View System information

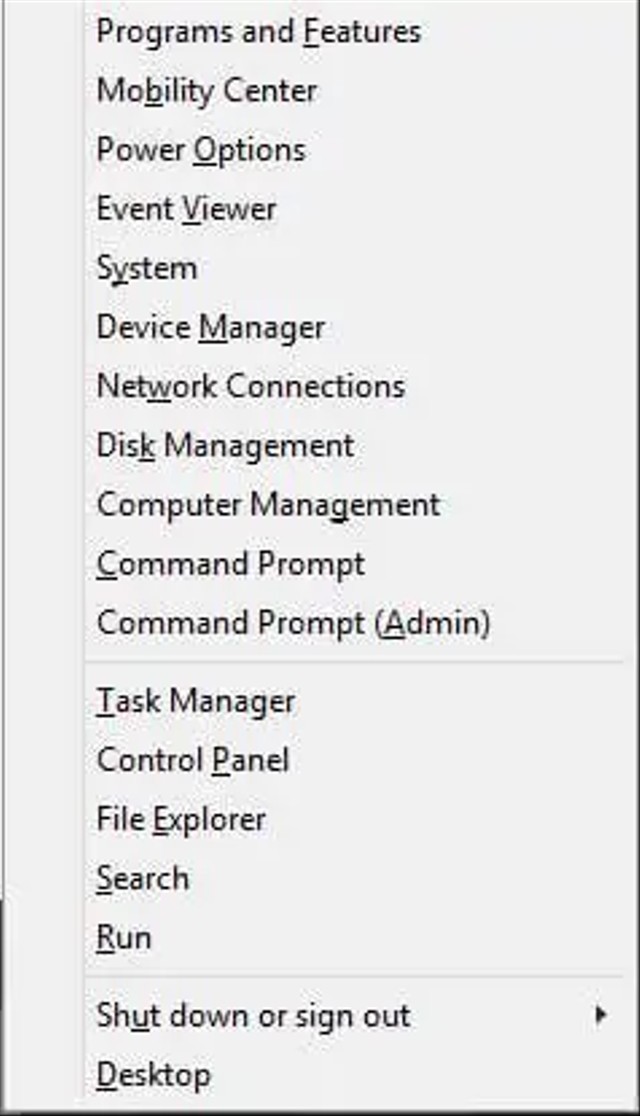coord(146,267)
